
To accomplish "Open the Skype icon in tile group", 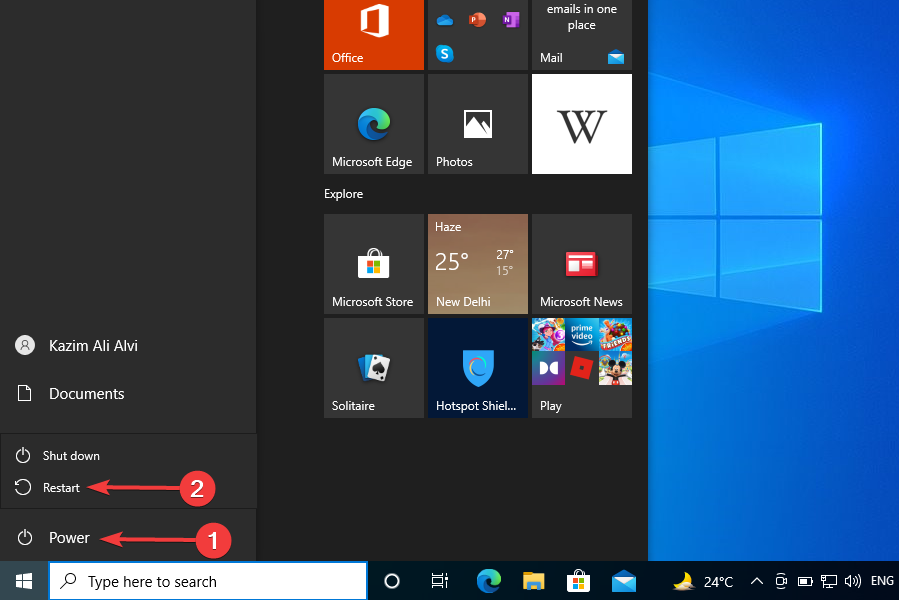I will [x=445, y=53].
